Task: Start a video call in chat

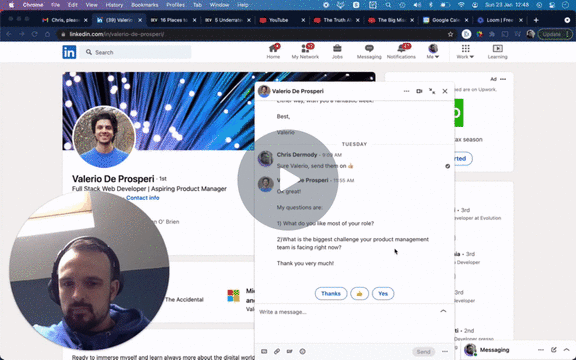Action: click(419, 91)
